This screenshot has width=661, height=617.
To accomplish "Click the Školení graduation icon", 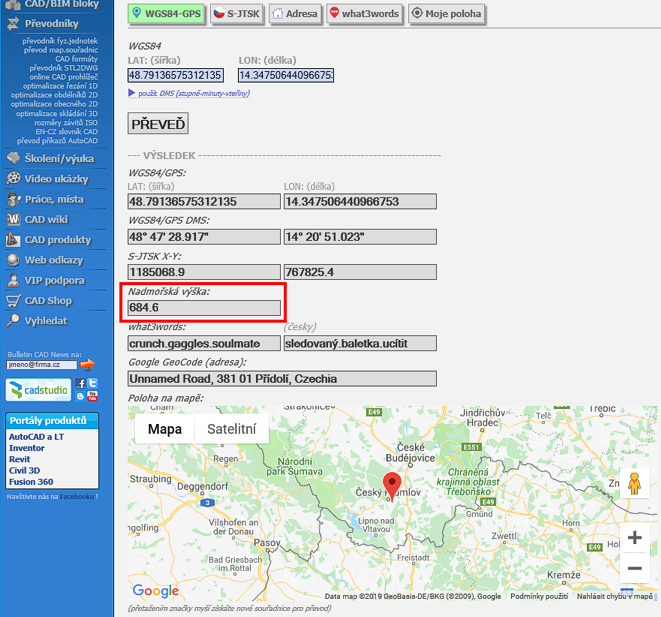I will (13, 158).
